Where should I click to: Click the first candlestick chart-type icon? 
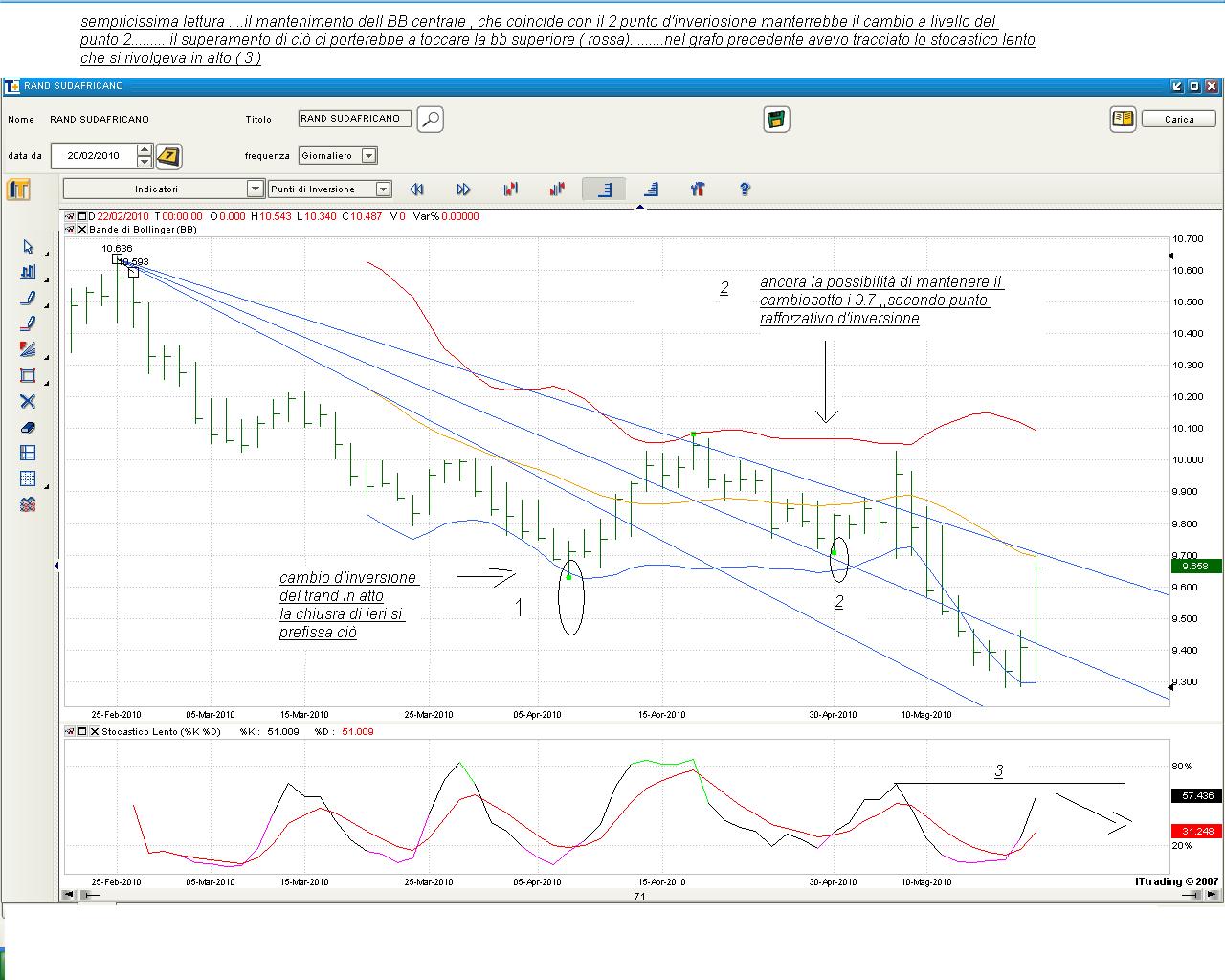coord(510,189)
